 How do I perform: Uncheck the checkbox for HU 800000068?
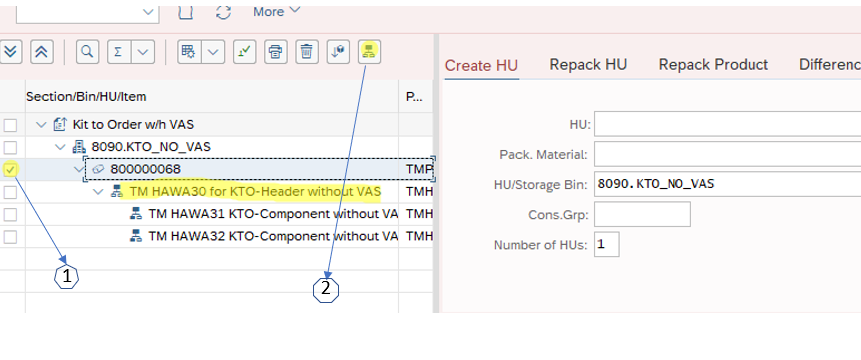[x=10, y=170]
